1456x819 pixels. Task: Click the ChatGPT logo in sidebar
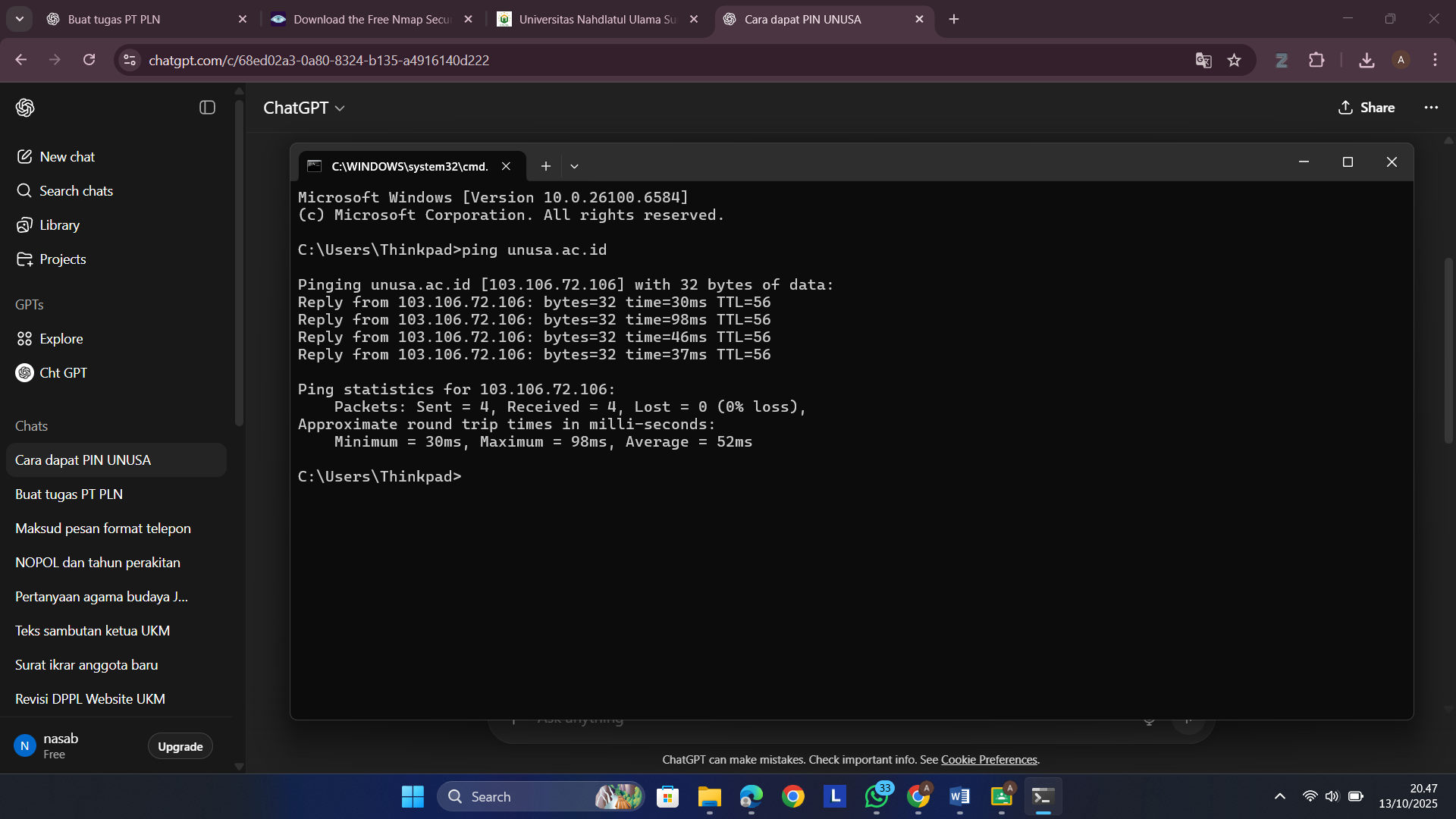pyautogui.click(x=25, y=108)
